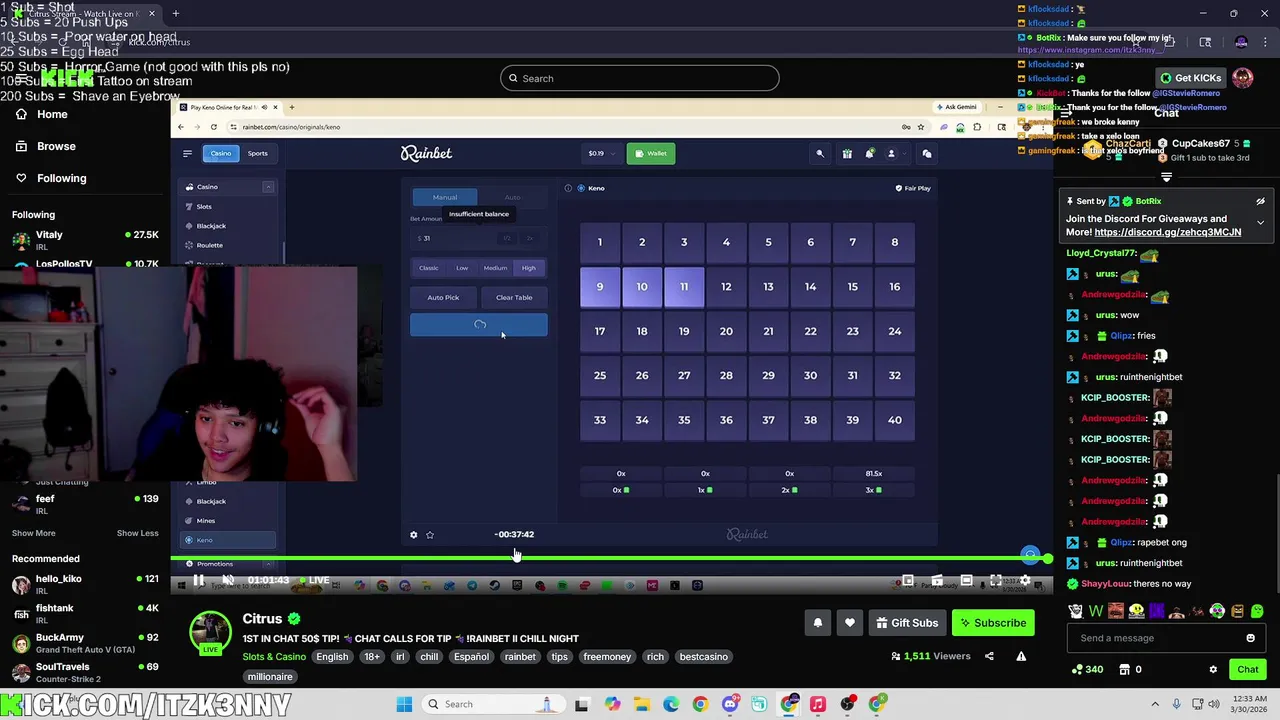1280x720 pixels.
Task: Show Keno game info icon
Action: click(568, 188)
